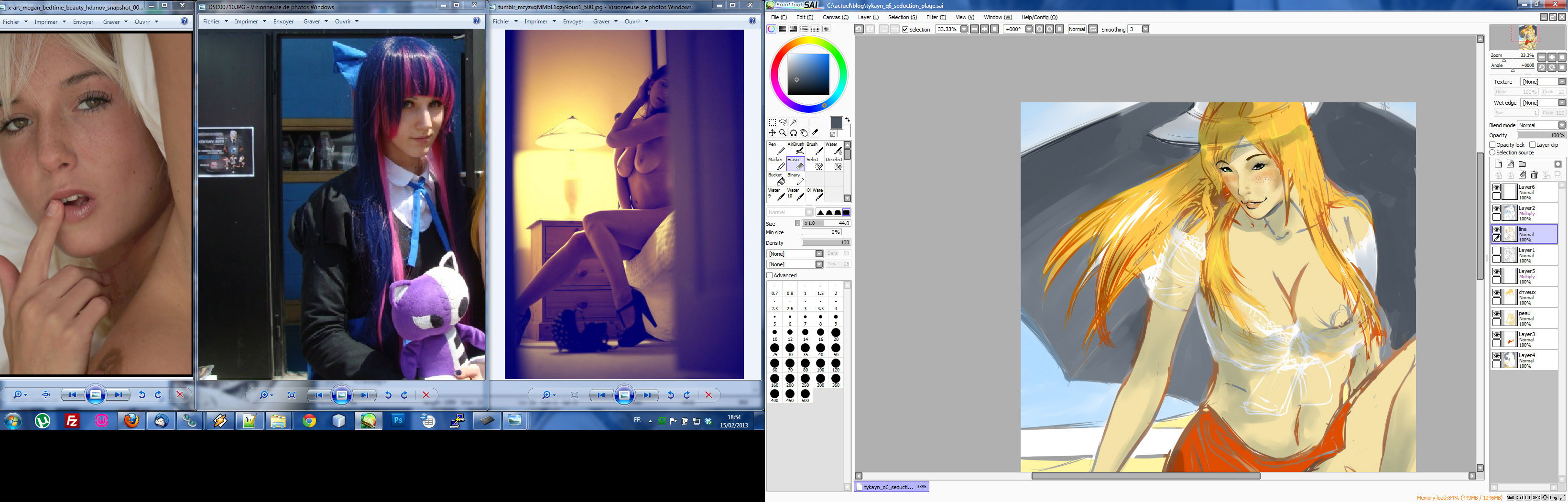
Task: Open Firefox from the taskbar
Action: 131,420
